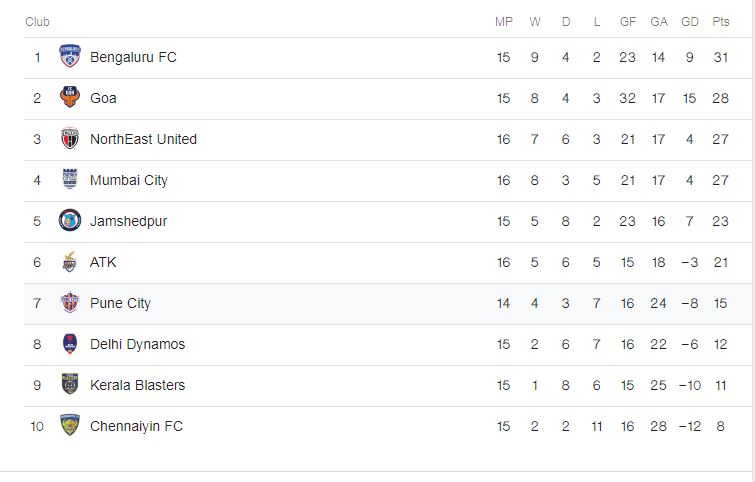Click the Mumbai City team name
The height and width of the screenshot is (482, 755).
(129, 180)
